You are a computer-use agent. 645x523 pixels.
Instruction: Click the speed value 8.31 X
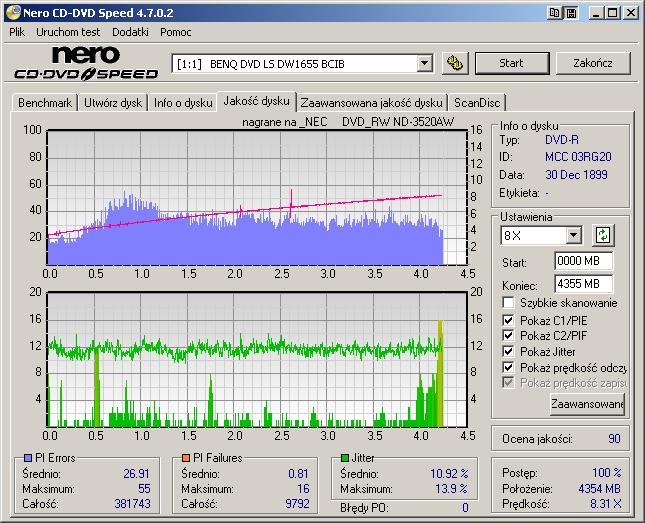point(606,504)
